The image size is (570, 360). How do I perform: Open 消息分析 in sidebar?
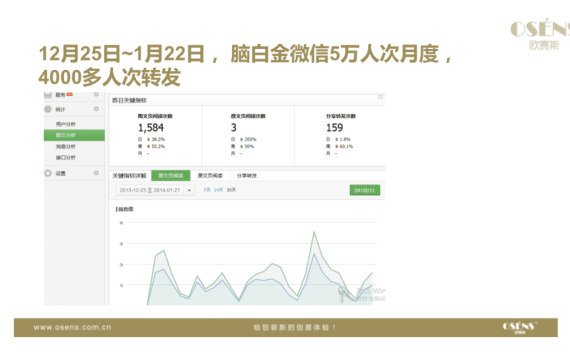click(x=66, y=147)
